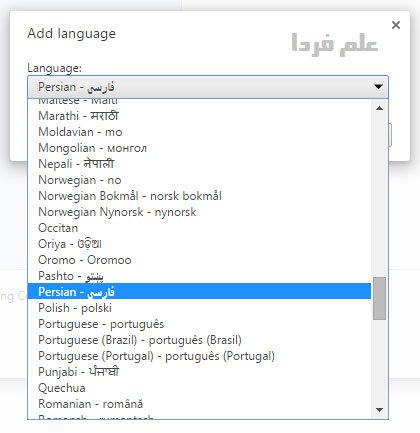Select Romanian - română option

tap(199, 404)
